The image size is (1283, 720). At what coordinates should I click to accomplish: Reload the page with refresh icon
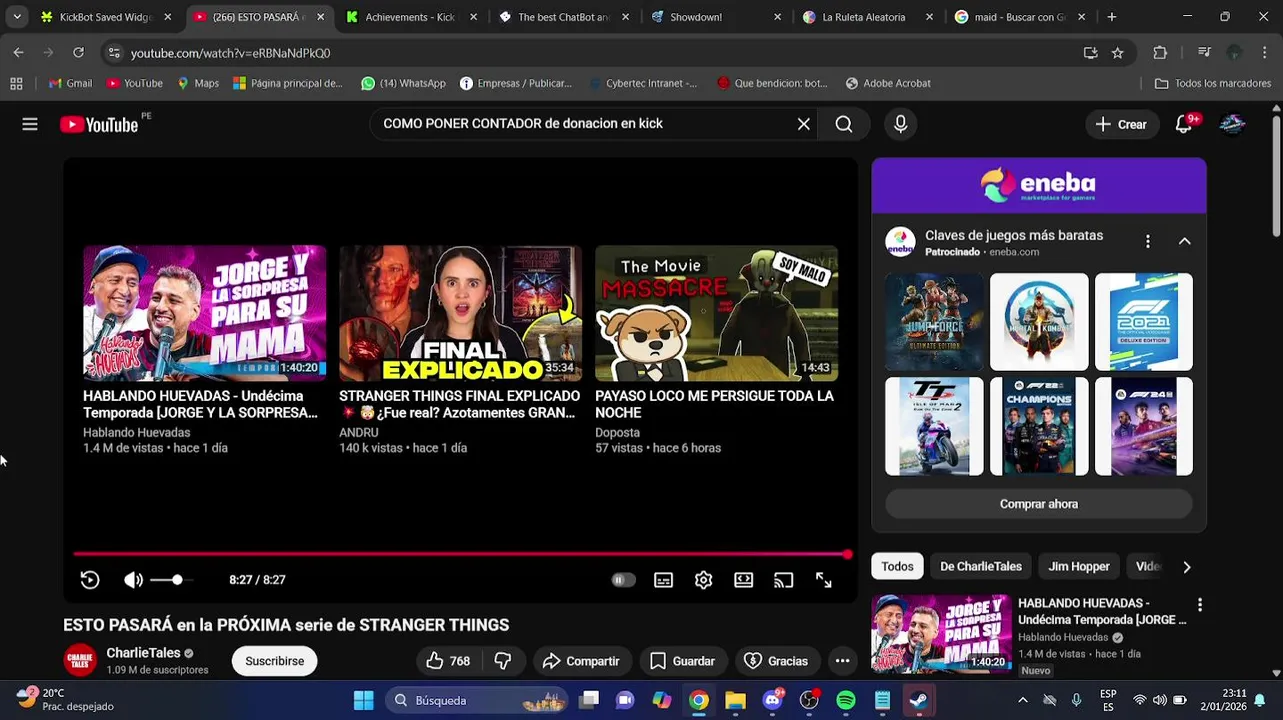pos(79,53)
